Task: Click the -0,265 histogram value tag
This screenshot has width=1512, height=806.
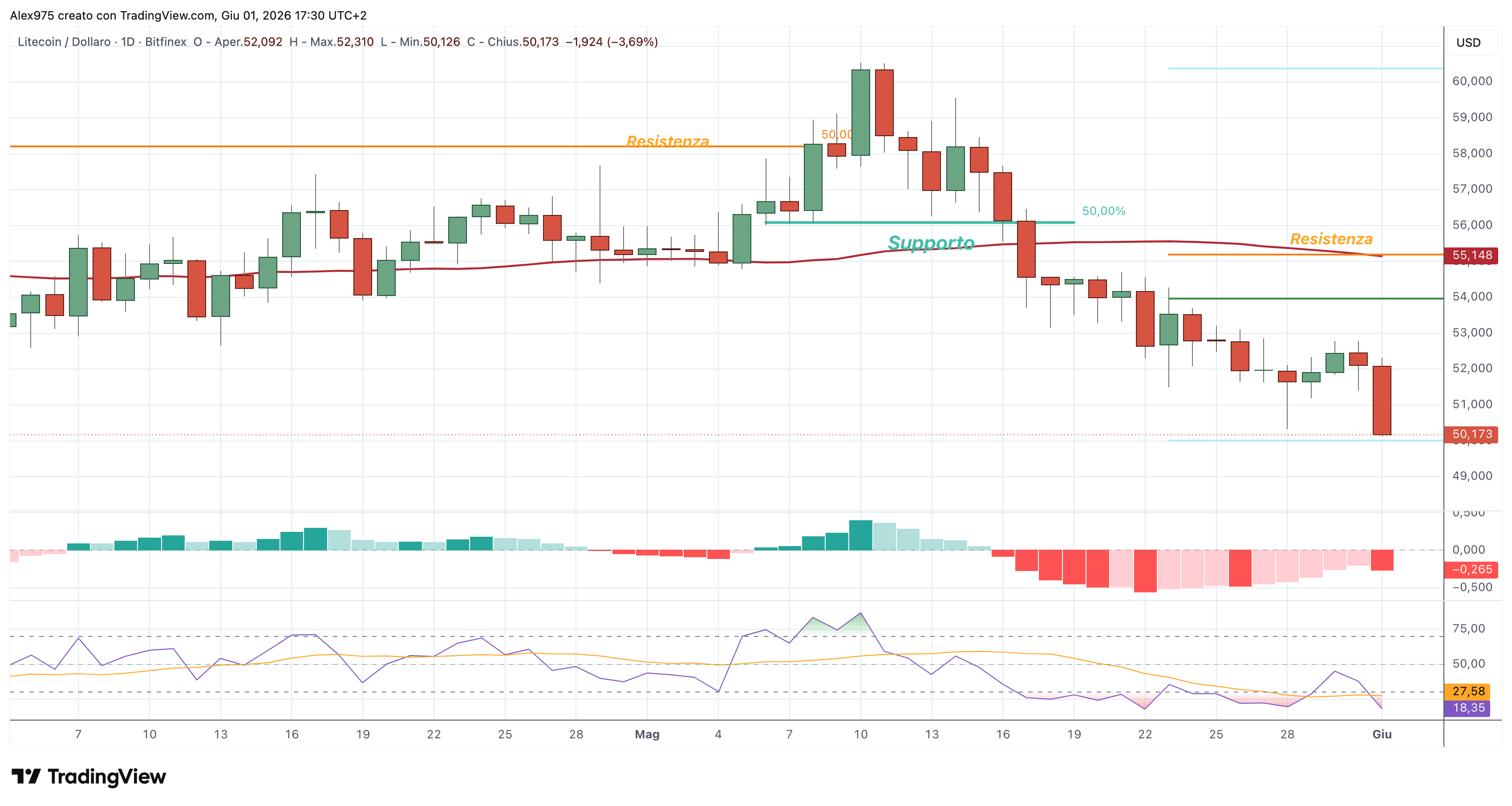Action: tap(1471, 569)
